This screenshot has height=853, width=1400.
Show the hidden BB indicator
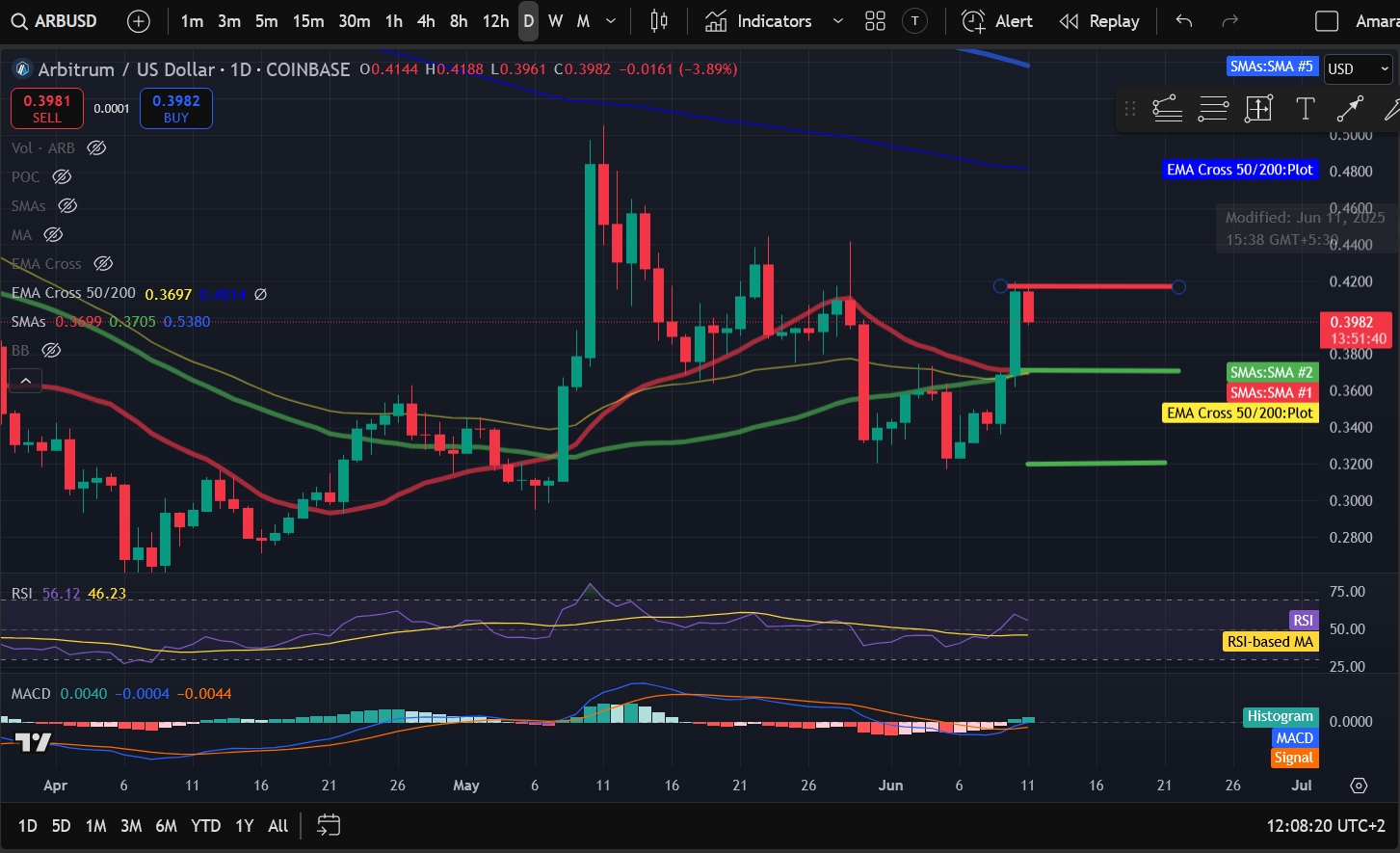click(x=51, y=350)
